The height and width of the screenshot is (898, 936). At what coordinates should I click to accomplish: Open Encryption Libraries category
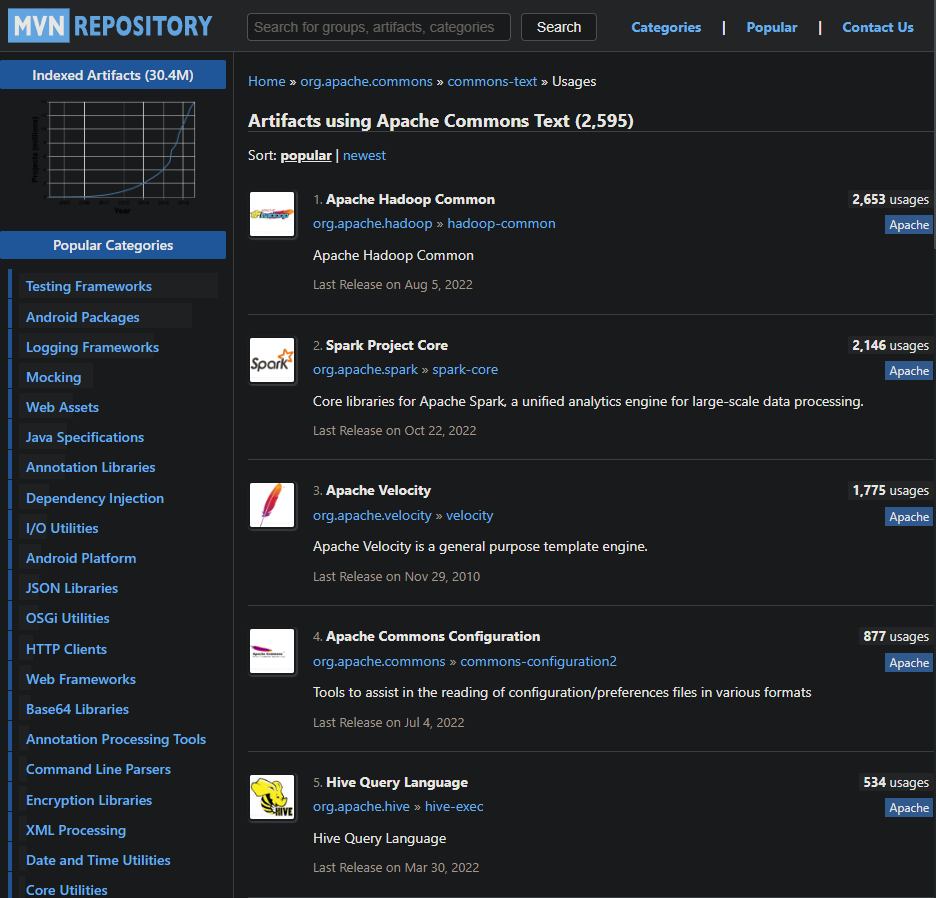pos(88,800)
